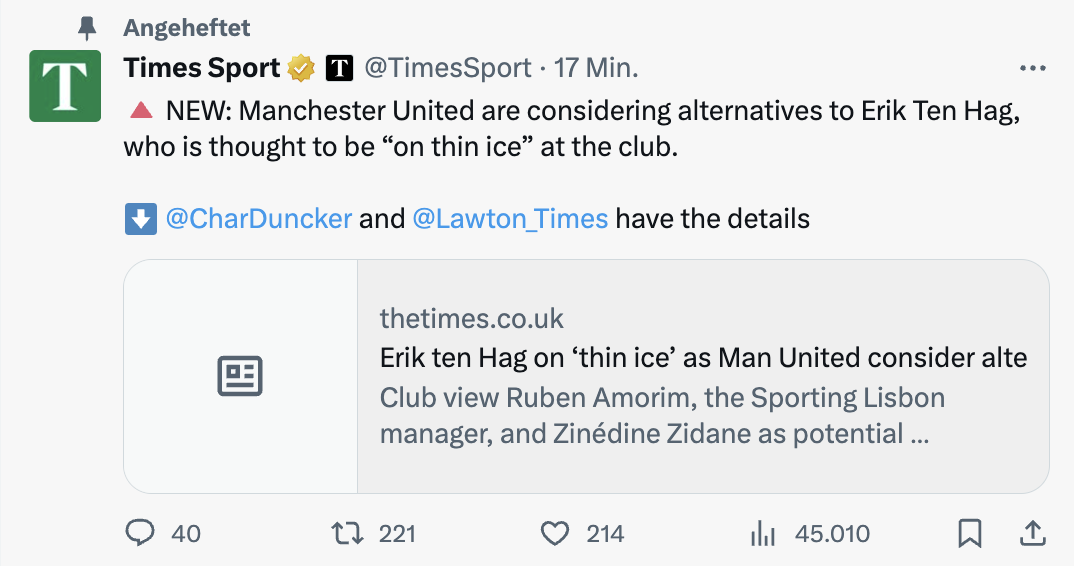Click the pinned Angeheftet label
1074x566 pixels.
click(187, 27)
